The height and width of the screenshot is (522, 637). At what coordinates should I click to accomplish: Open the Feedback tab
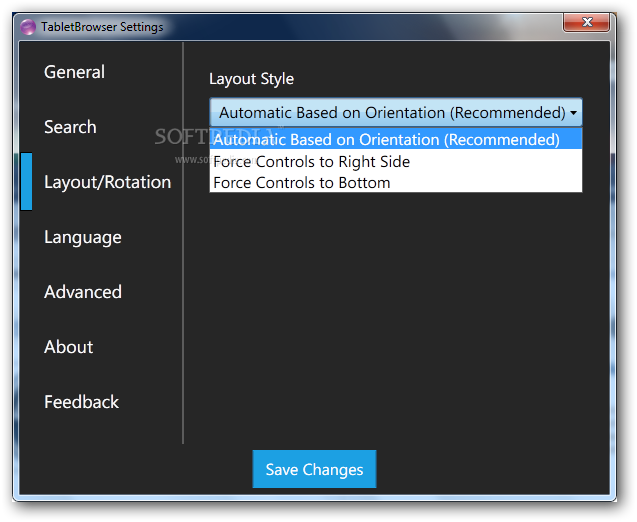pyautogui.click(x=81, y=402)
